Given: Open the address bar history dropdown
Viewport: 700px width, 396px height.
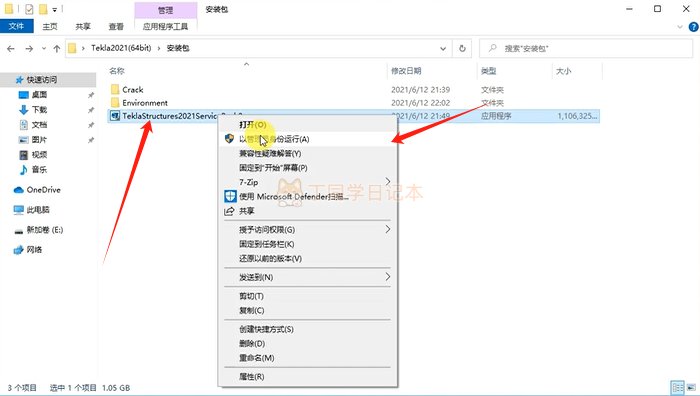Looking at the screenshot, I should 443,48.
